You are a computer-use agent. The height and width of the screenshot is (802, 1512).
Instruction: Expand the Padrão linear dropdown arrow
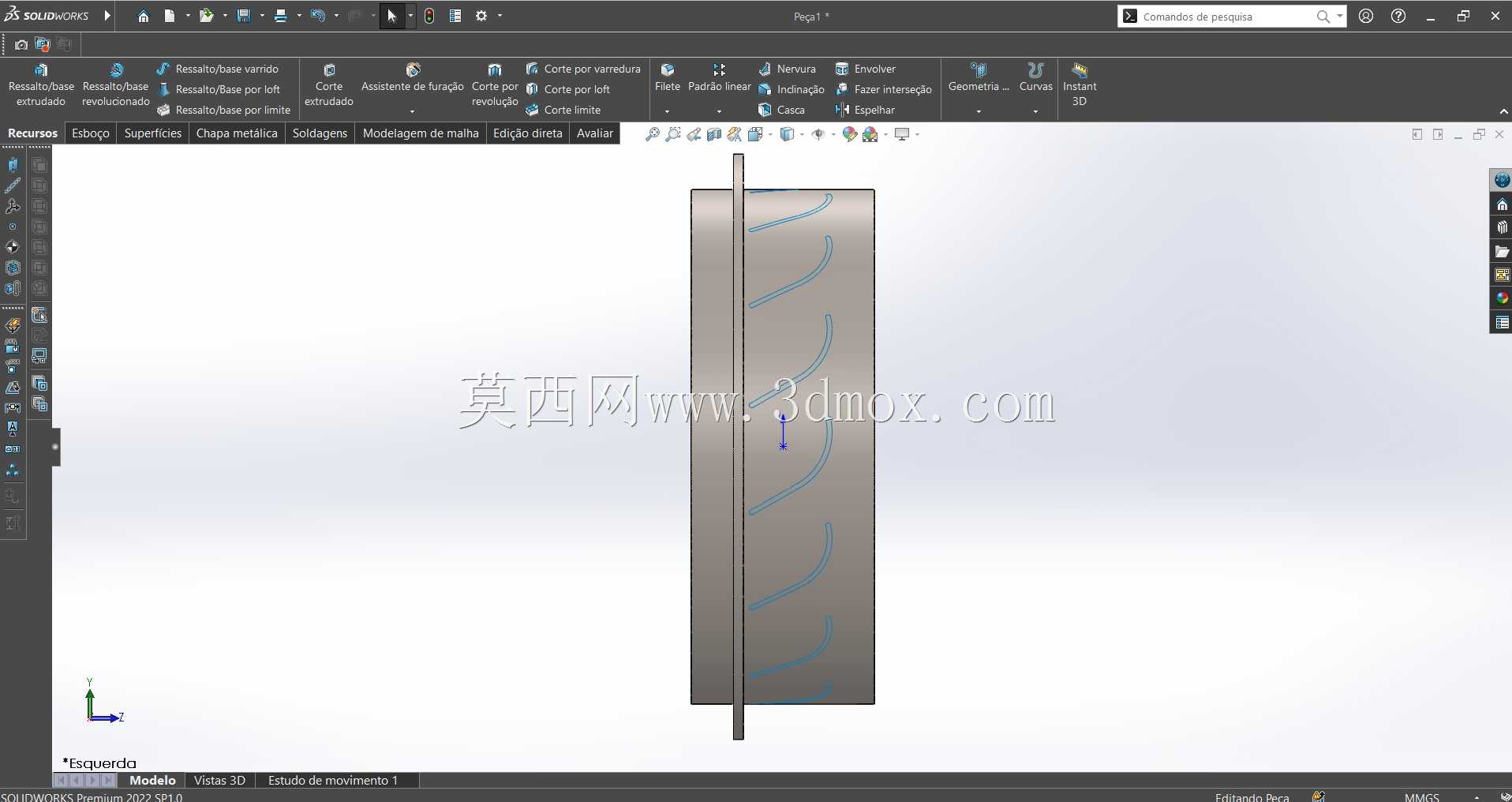(719, 111)
